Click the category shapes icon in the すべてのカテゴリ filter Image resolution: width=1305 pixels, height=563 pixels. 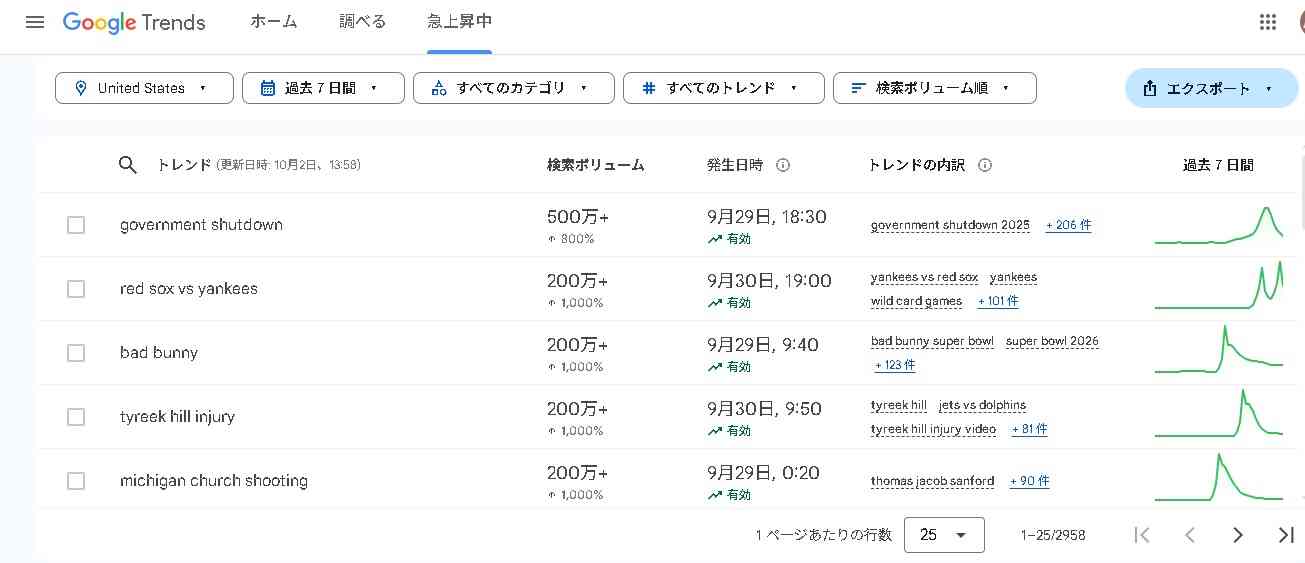(439, 88)
